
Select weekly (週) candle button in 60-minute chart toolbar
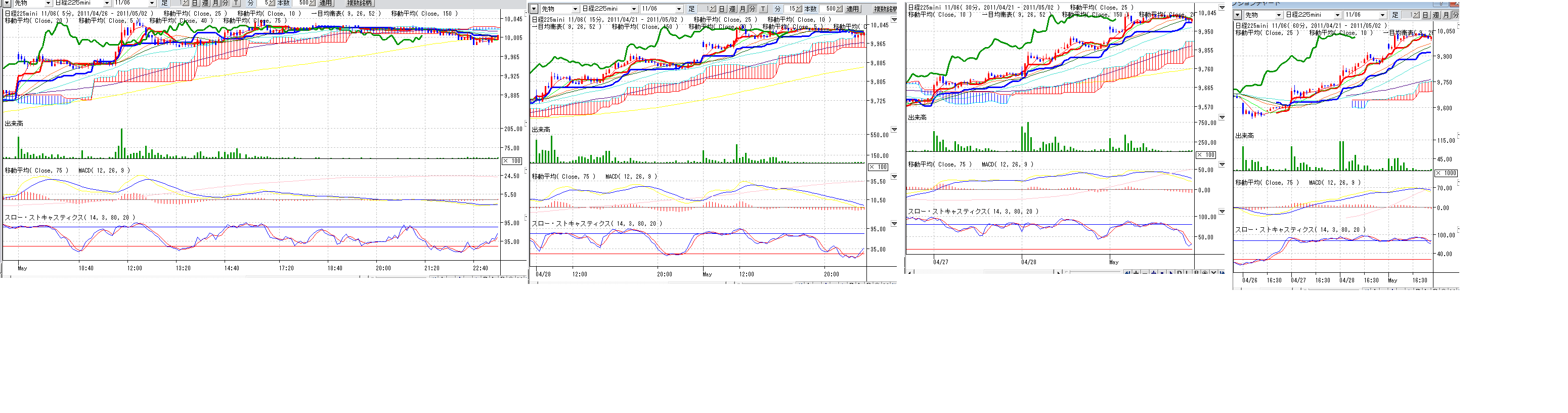click(x=1436, y=15)
